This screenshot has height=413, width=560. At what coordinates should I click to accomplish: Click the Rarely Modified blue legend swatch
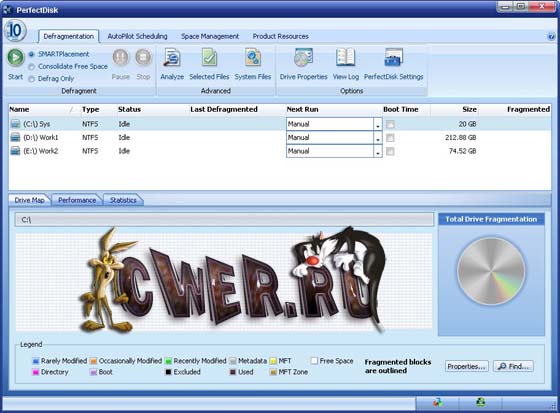[36, 361]
